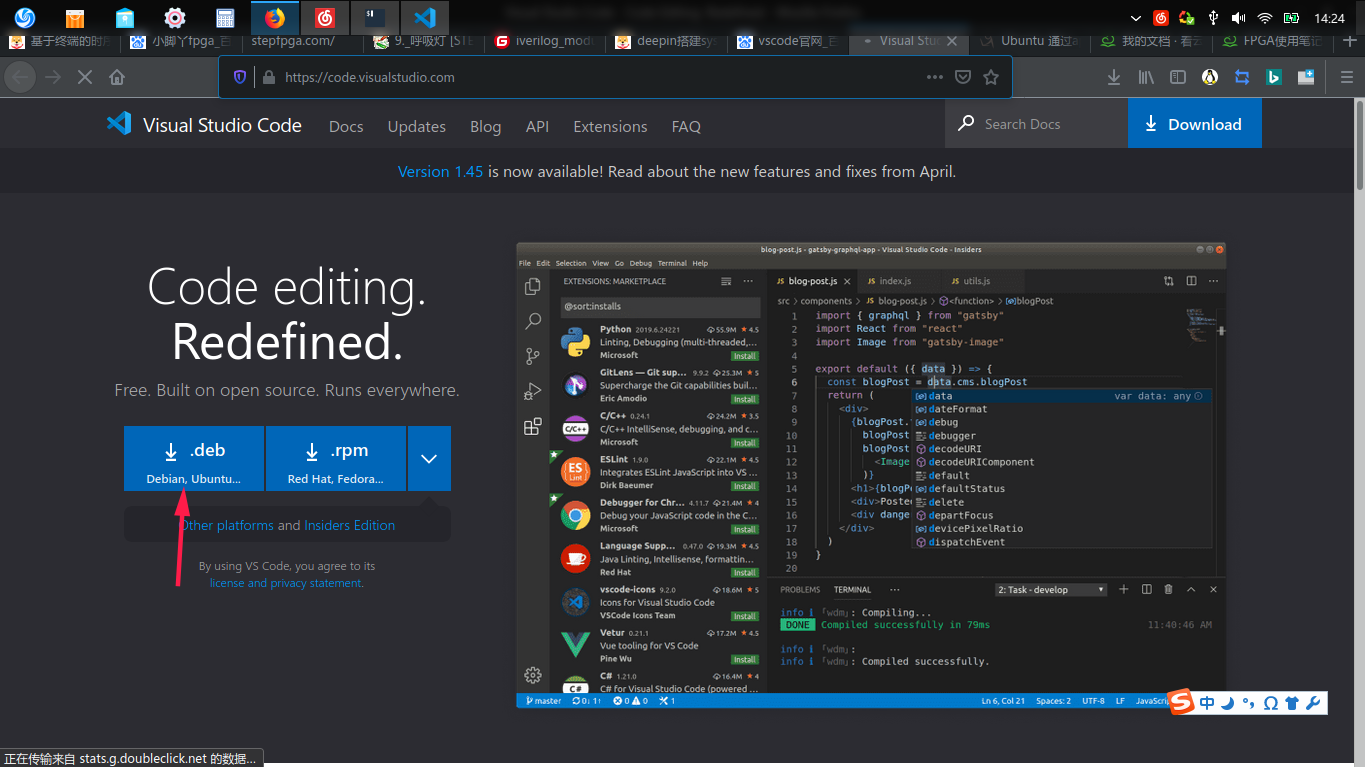The height and width of the screenshot is (767, 1365).
Task: Open the orange file manager taskbar icon
Action: tap(75, 17)
